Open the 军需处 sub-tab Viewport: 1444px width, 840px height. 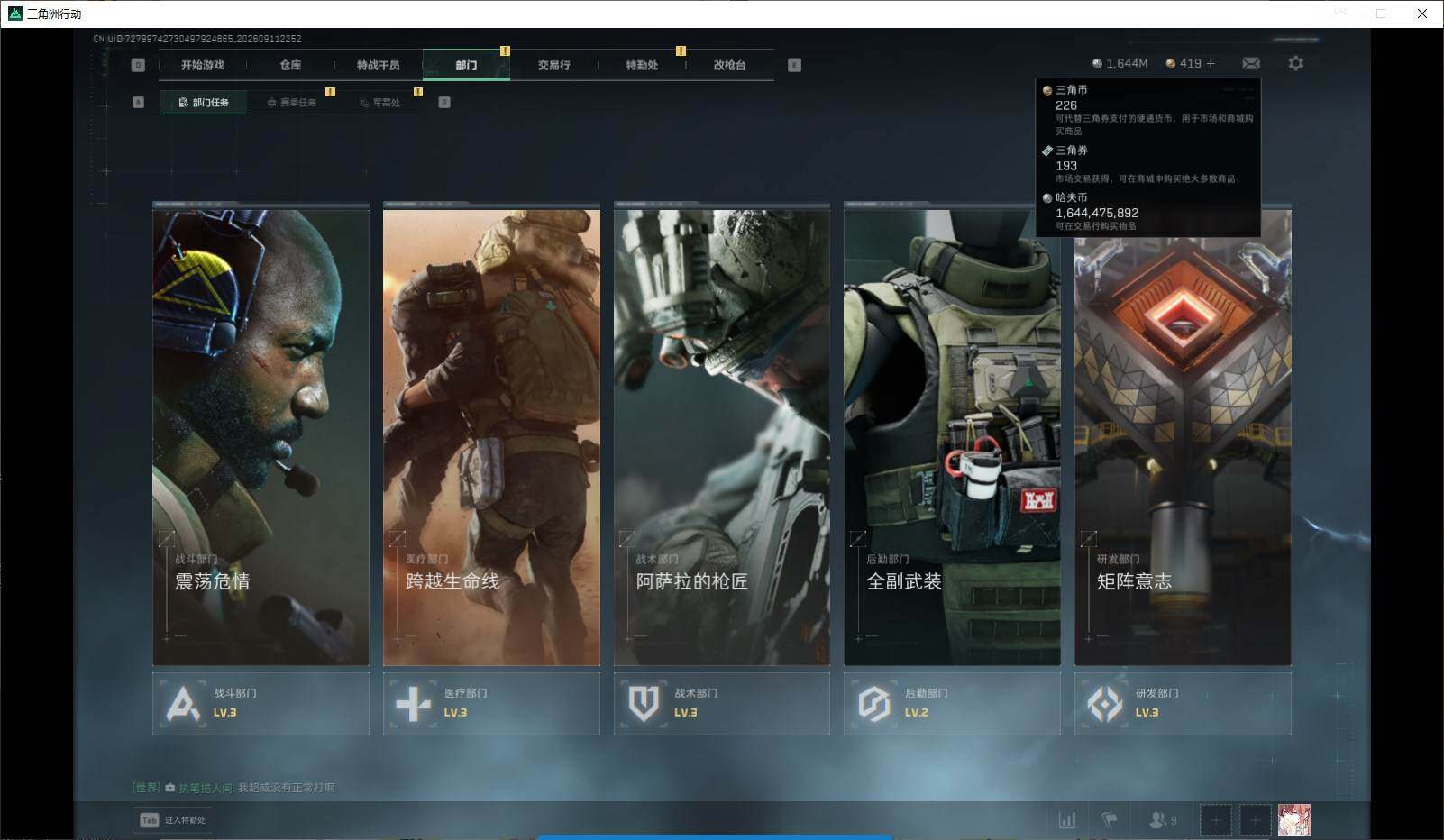coord(379,103)
